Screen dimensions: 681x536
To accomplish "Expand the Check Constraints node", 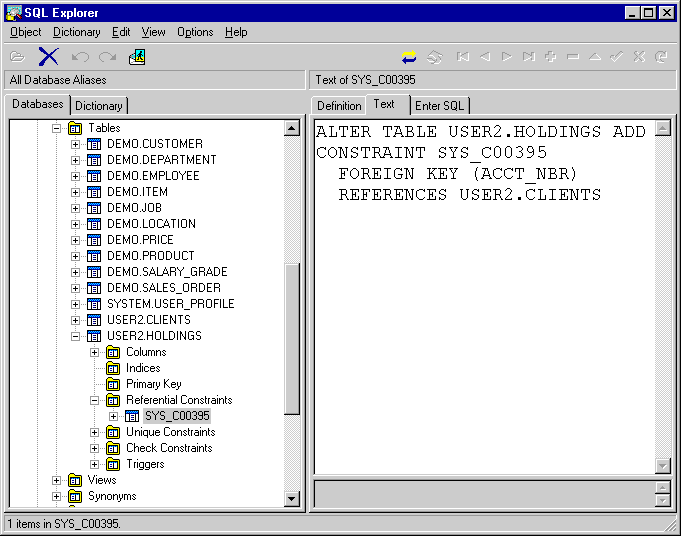I will tap(94, 448).
